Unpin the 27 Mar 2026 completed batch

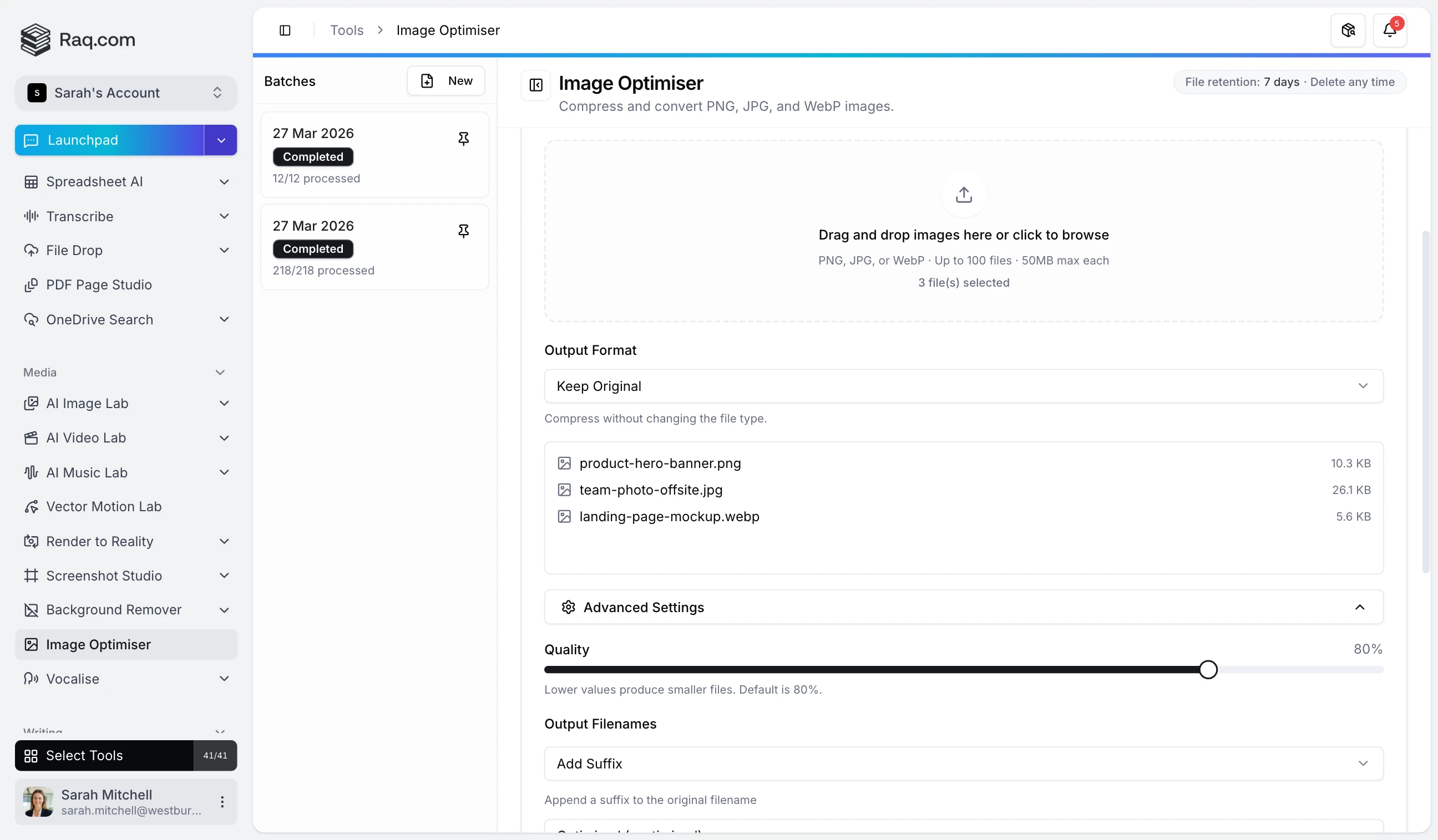[x=463, y=138]
